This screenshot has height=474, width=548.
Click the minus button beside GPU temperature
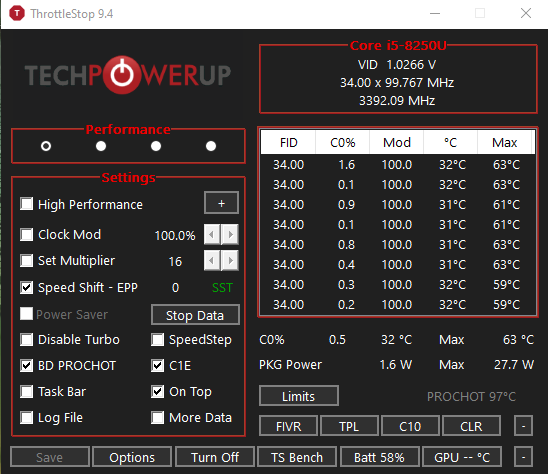[x=523, y=457]
